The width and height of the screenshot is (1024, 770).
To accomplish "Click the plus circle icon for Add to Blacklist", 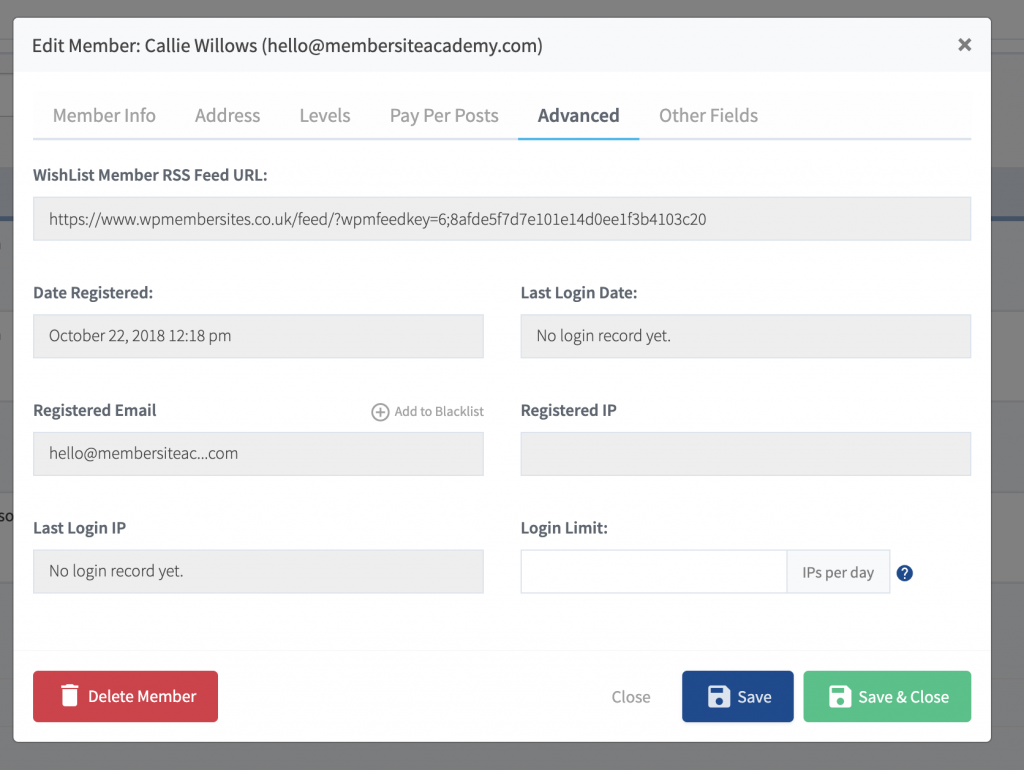I will [380, 412].
